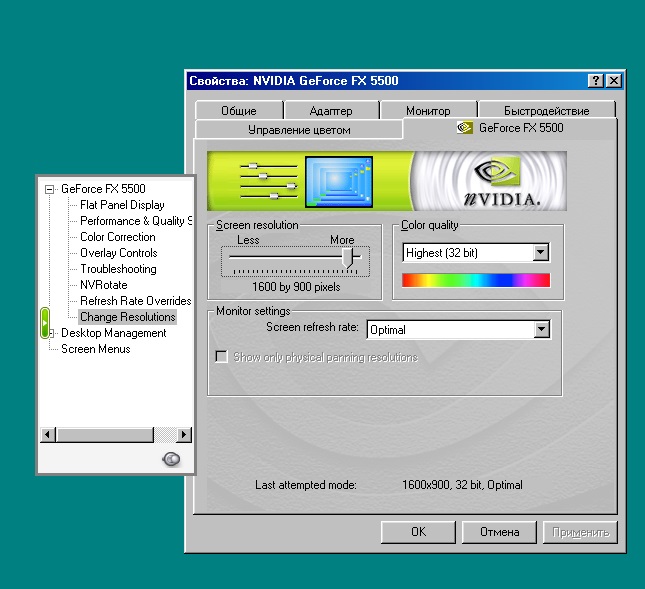Select Change Resolutions tree item
The width and height of the screenshot is (645, 589).
(x=128, y=317)
